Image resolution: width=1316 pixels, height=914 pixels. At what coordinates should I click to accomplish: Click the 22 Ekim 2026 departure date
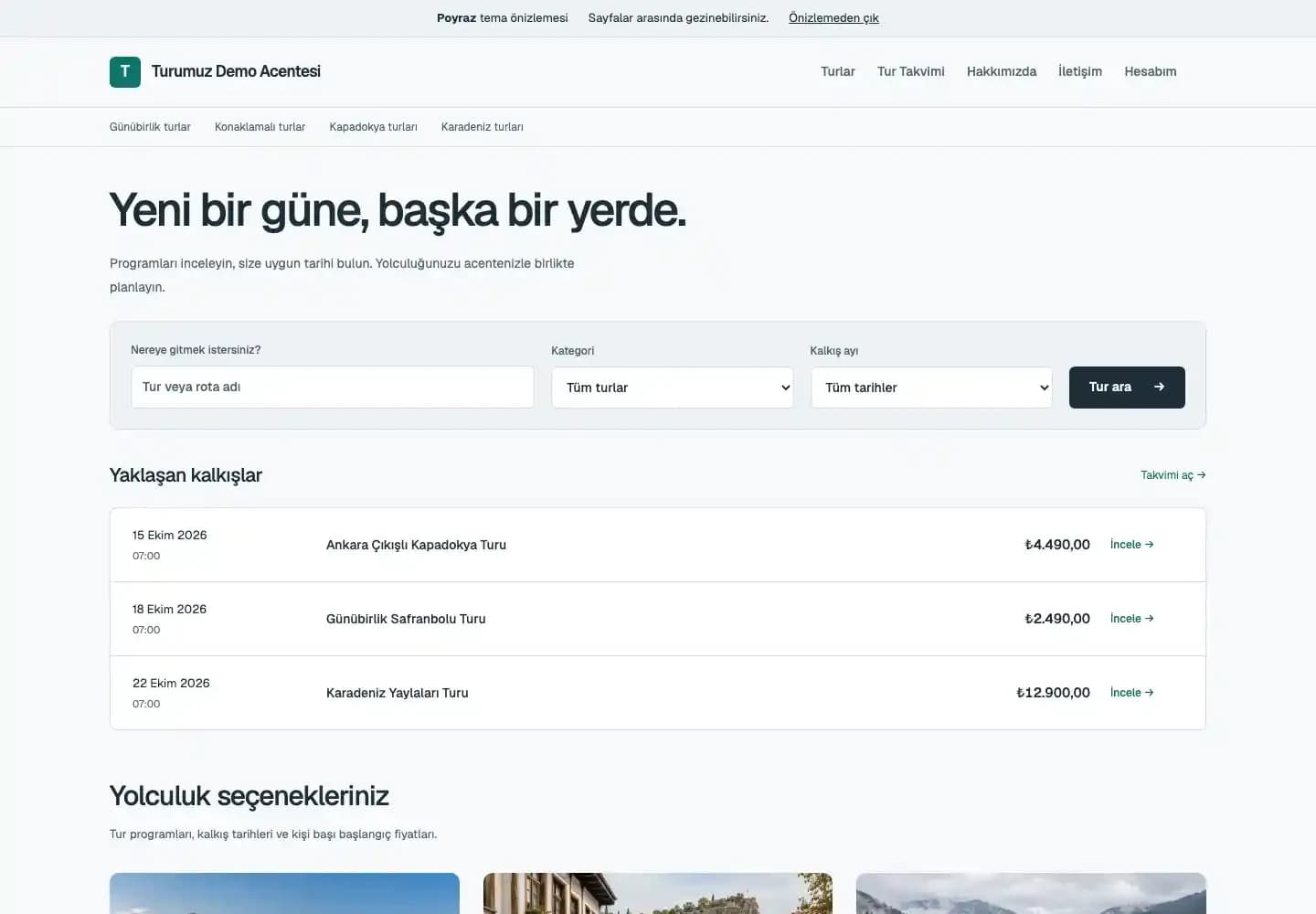click(171, 684)
